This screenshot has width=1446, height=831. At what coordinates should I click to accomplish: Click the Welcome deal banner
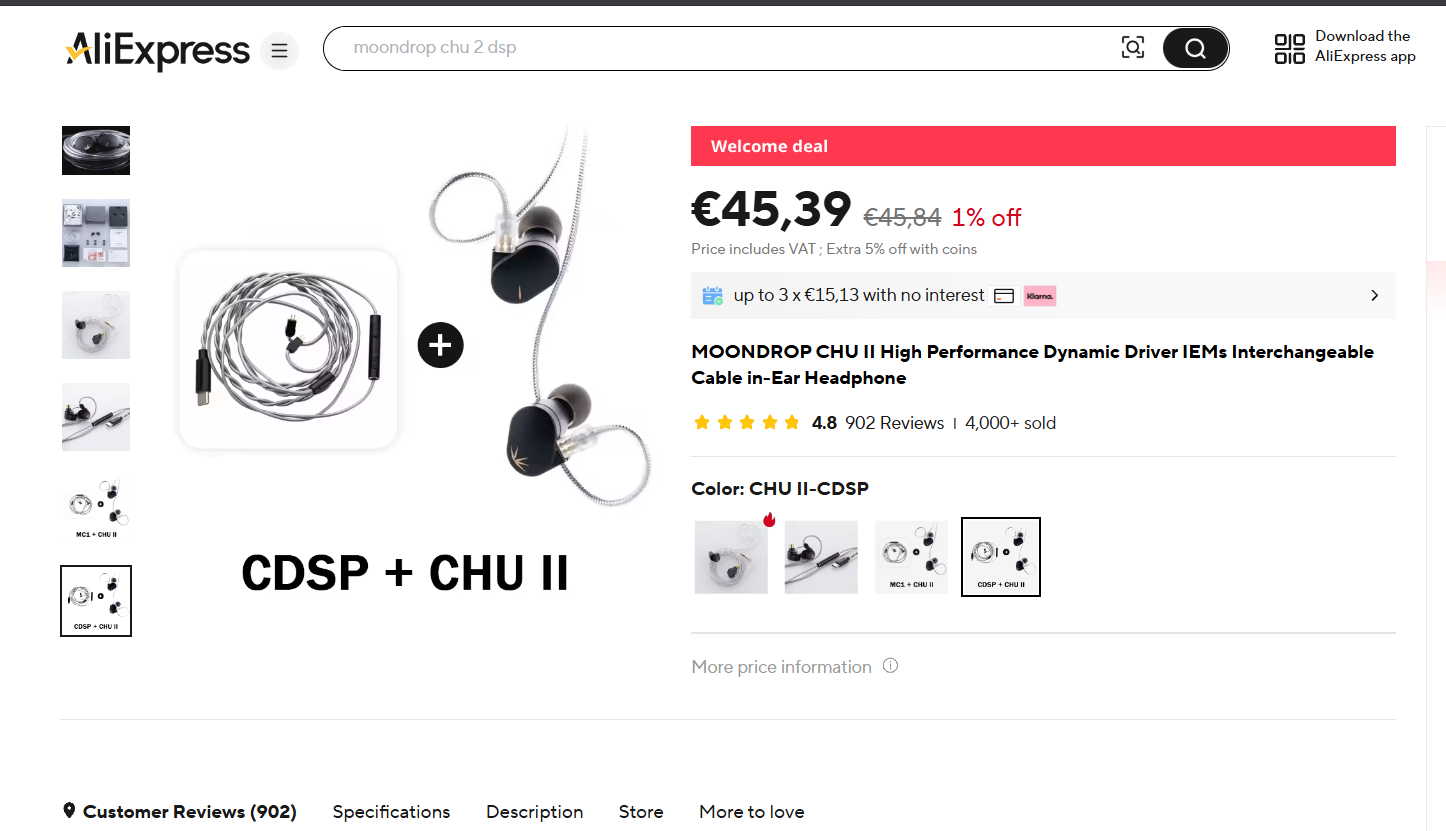[1043, 146]
